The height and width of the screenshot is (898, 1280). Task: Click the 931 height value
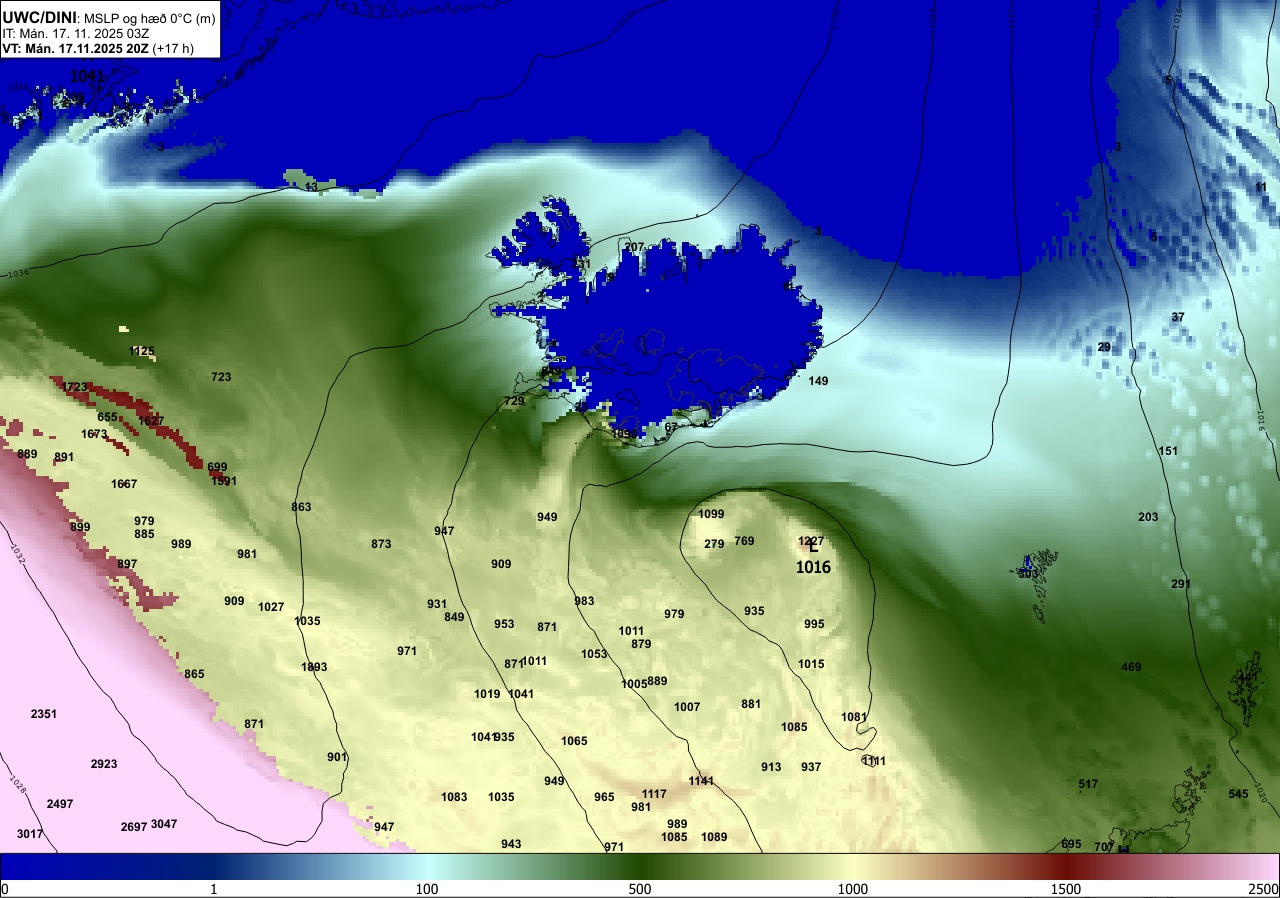pos(437,604)
